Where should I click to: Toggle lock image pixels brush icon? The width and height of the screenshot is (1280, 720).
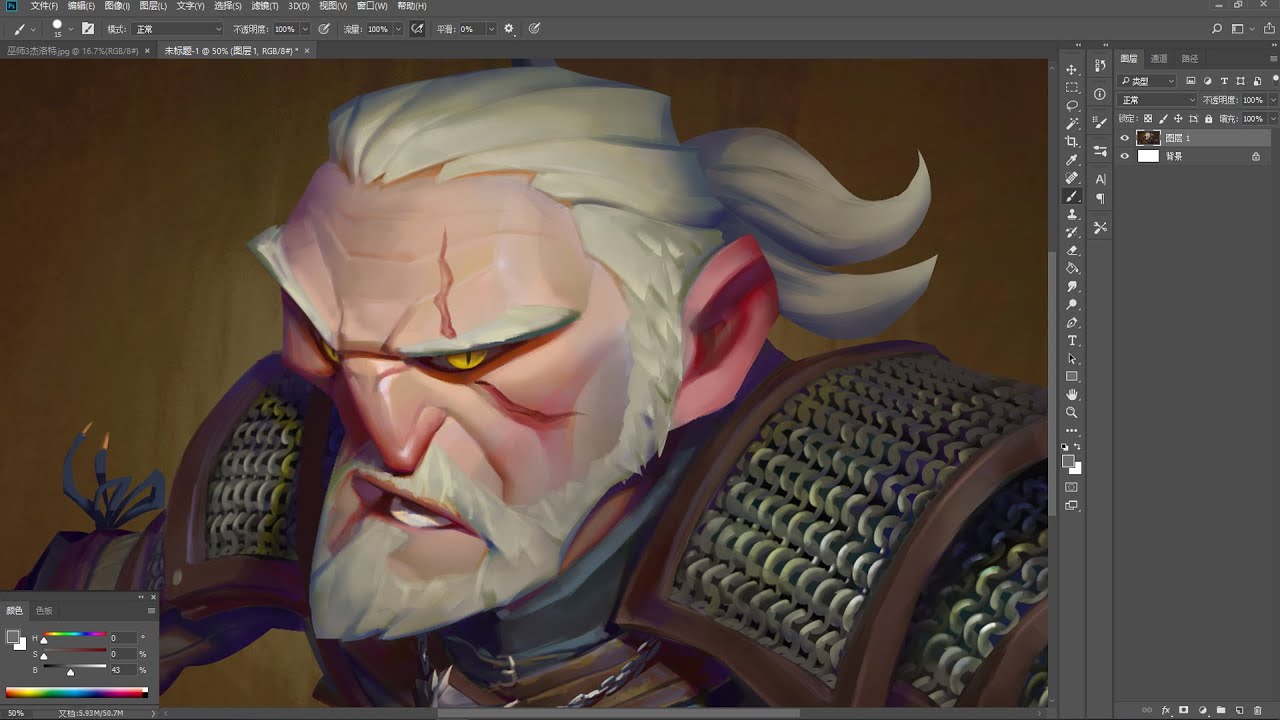point(1163,119)
